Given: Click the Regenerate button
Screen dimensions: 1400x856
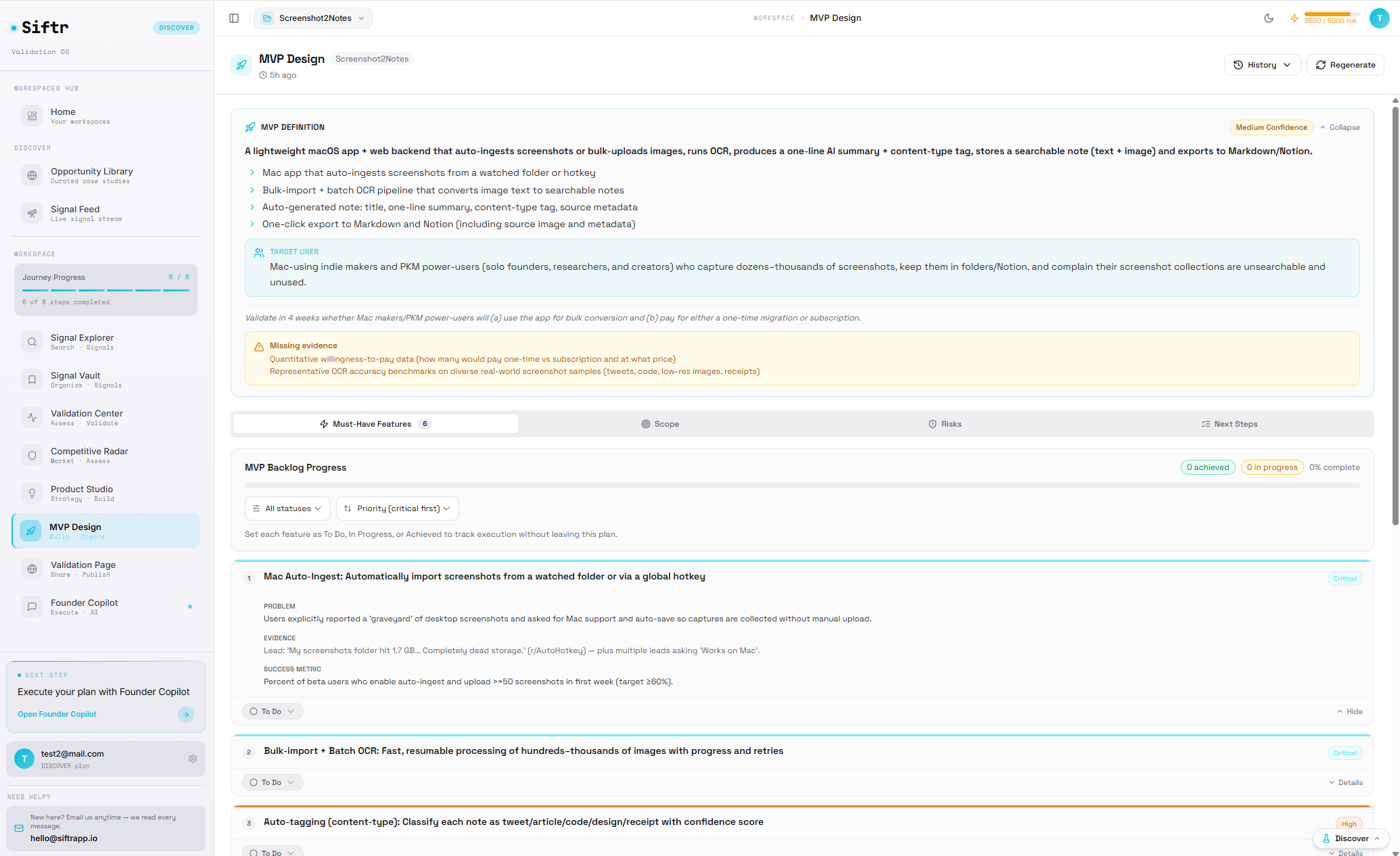Looking at the screenshot, I should (x=1345, y=65).
